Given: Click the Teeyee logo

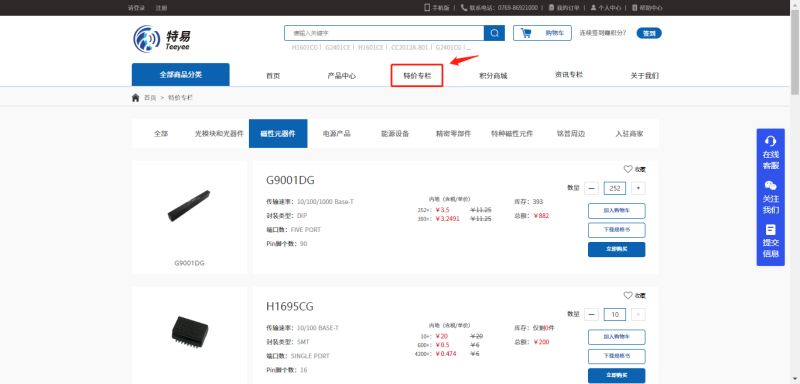Looking at the screenshot, I should 162,39.
